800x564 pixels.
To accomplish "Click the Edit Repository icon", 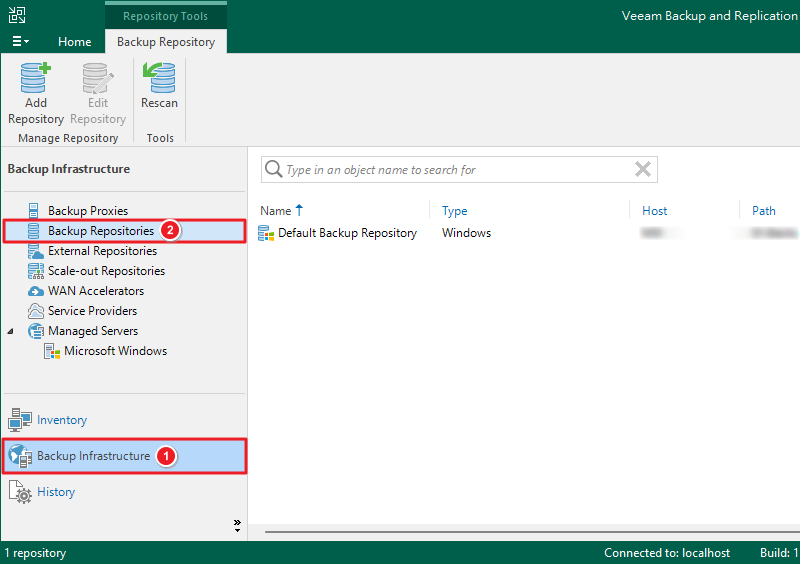I will 98,78.
